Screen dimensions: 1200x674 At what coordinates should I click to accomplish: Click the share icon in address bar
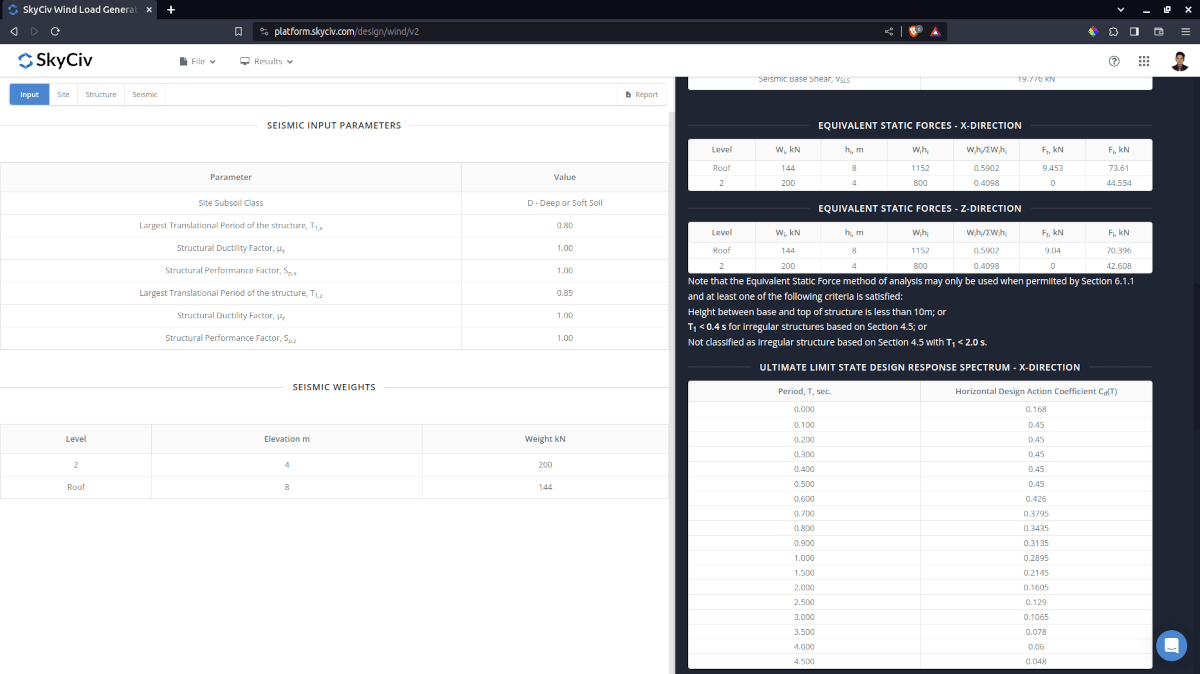(x=889, y=31)
